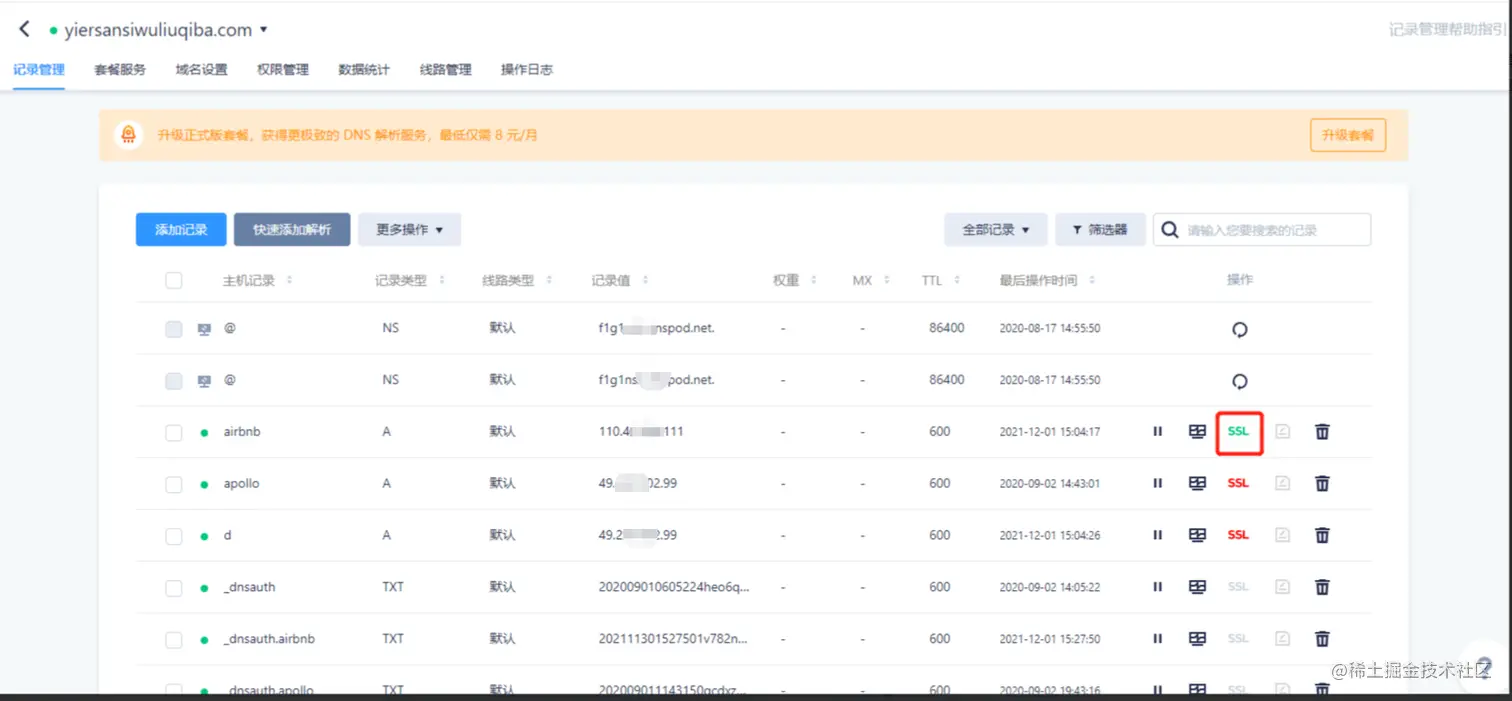This screenshot has width=1512, height=701.
Task: Open 记录管理帮助指引 link
Action: pos(1449,30)
